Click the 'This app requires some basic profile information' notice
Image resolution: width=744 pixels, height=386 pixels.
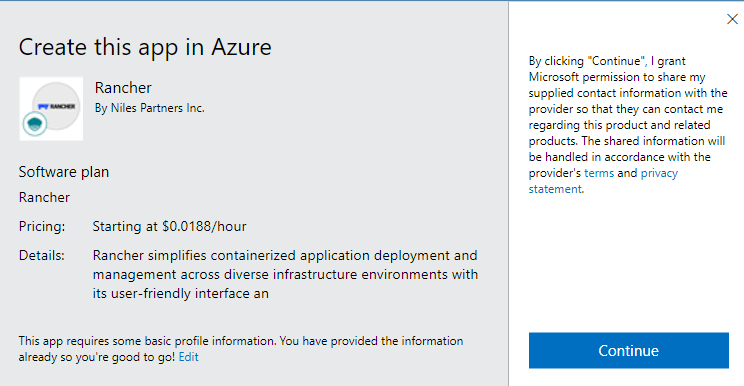click(241, 349)
